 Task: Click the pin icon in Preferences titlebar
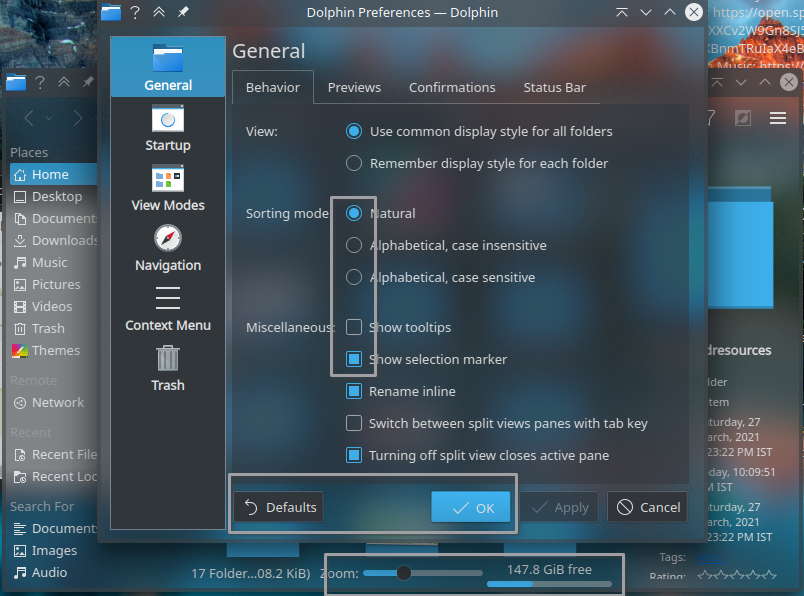point(183,12)
